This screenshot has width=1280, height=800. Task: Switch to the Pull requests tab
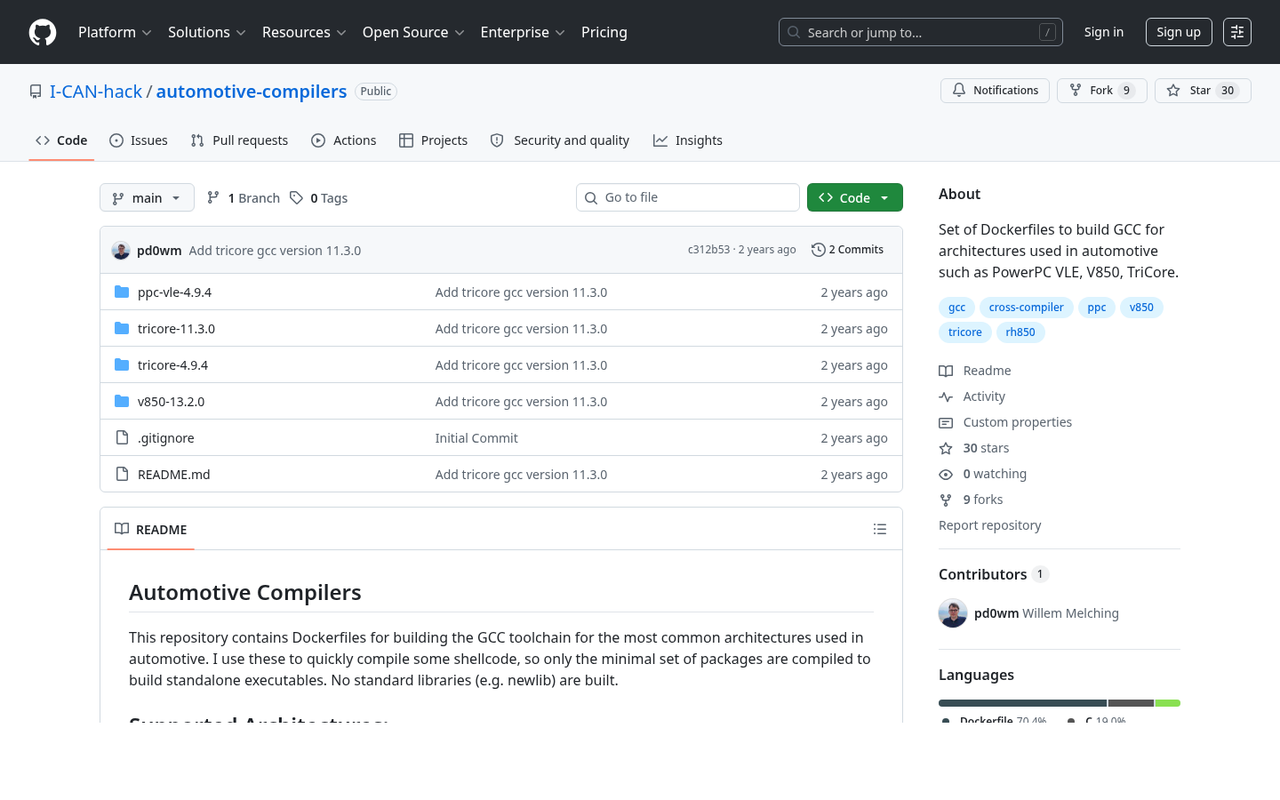[239, 140]
